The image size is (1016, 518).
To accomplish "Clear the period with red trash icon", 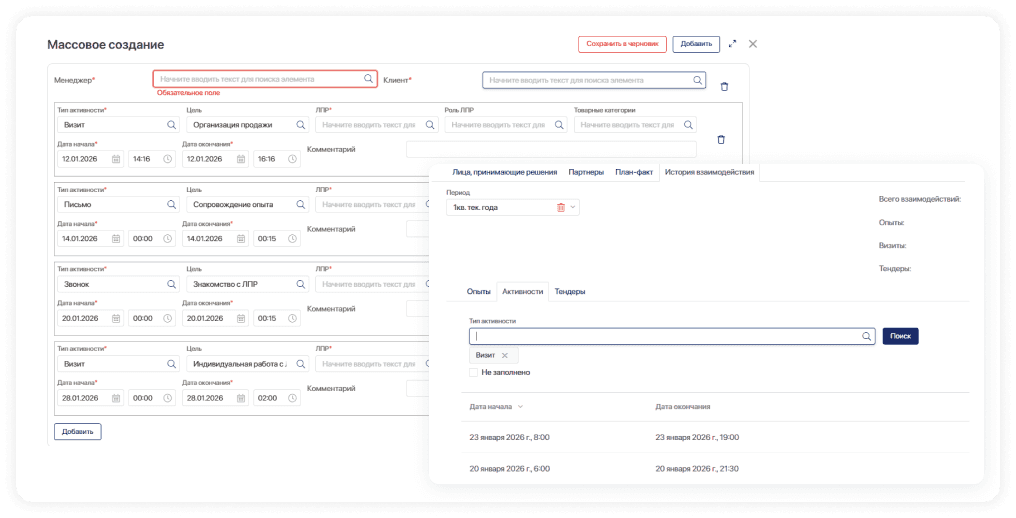I will pos(561,207).
